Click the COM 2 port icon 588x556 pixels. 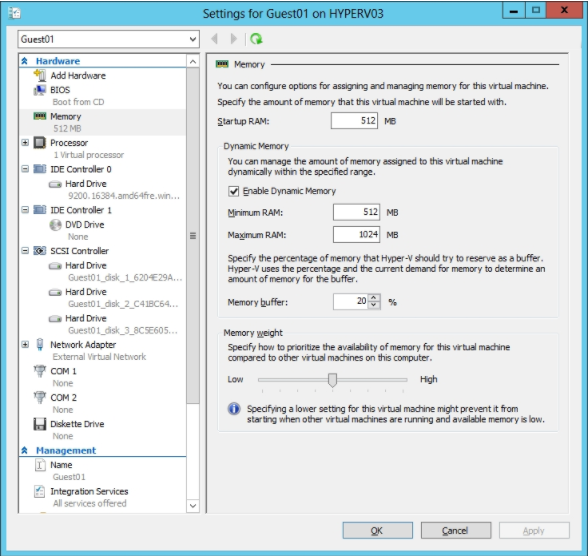tap(40, 397)
